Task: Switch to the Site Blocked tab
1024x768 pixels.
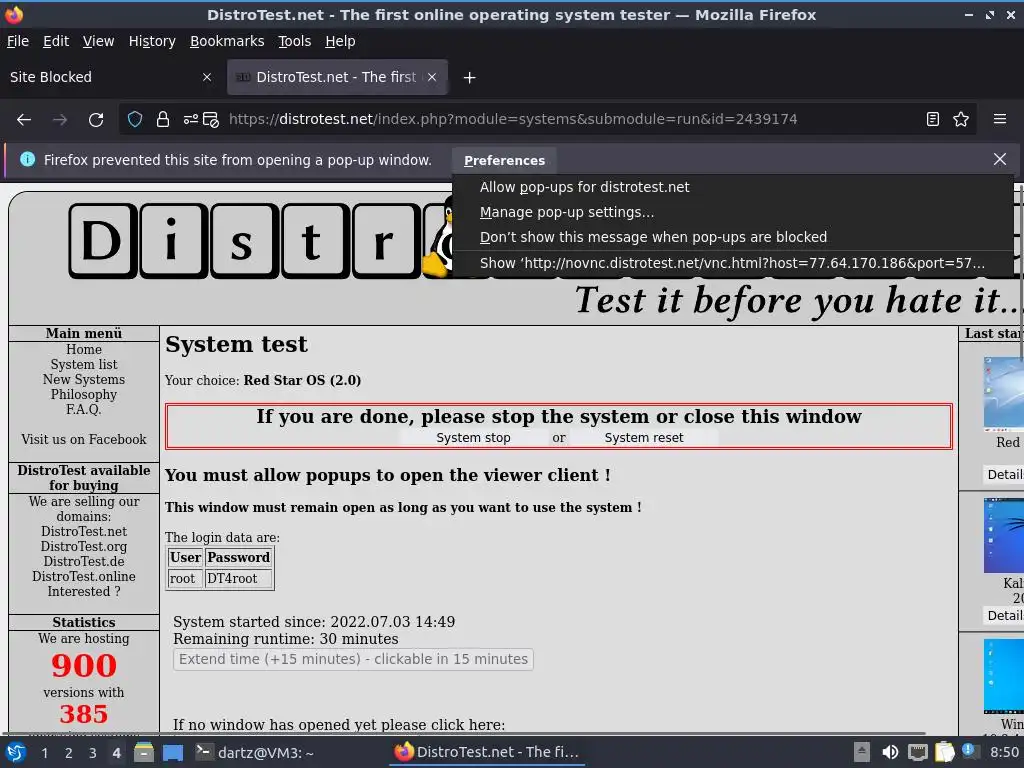Action: (x=111, y=77)
